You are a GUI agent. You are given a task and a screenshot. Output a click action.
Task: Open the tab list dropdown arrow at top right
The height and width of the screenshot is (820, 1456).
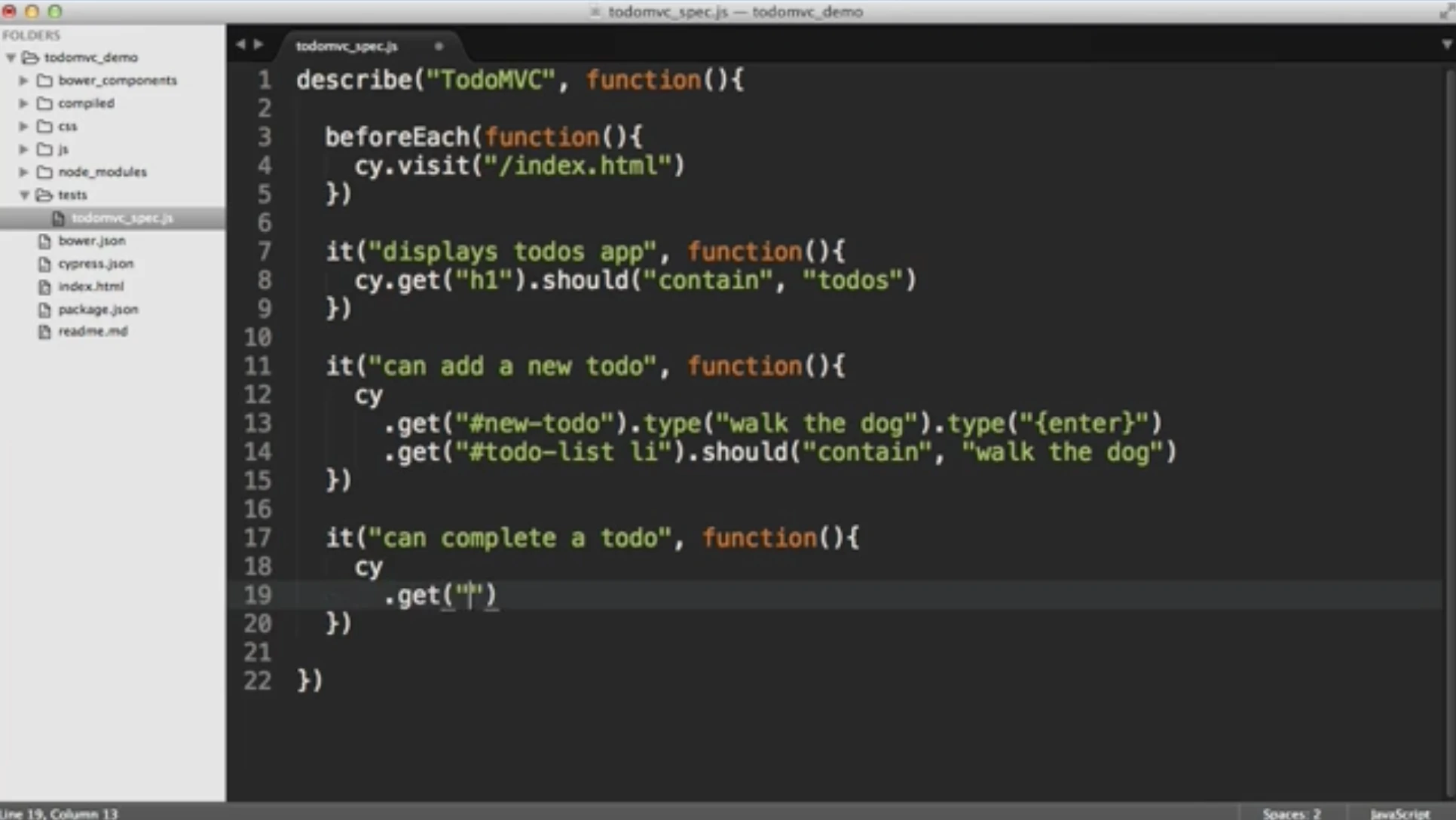tap(1446, 44)
